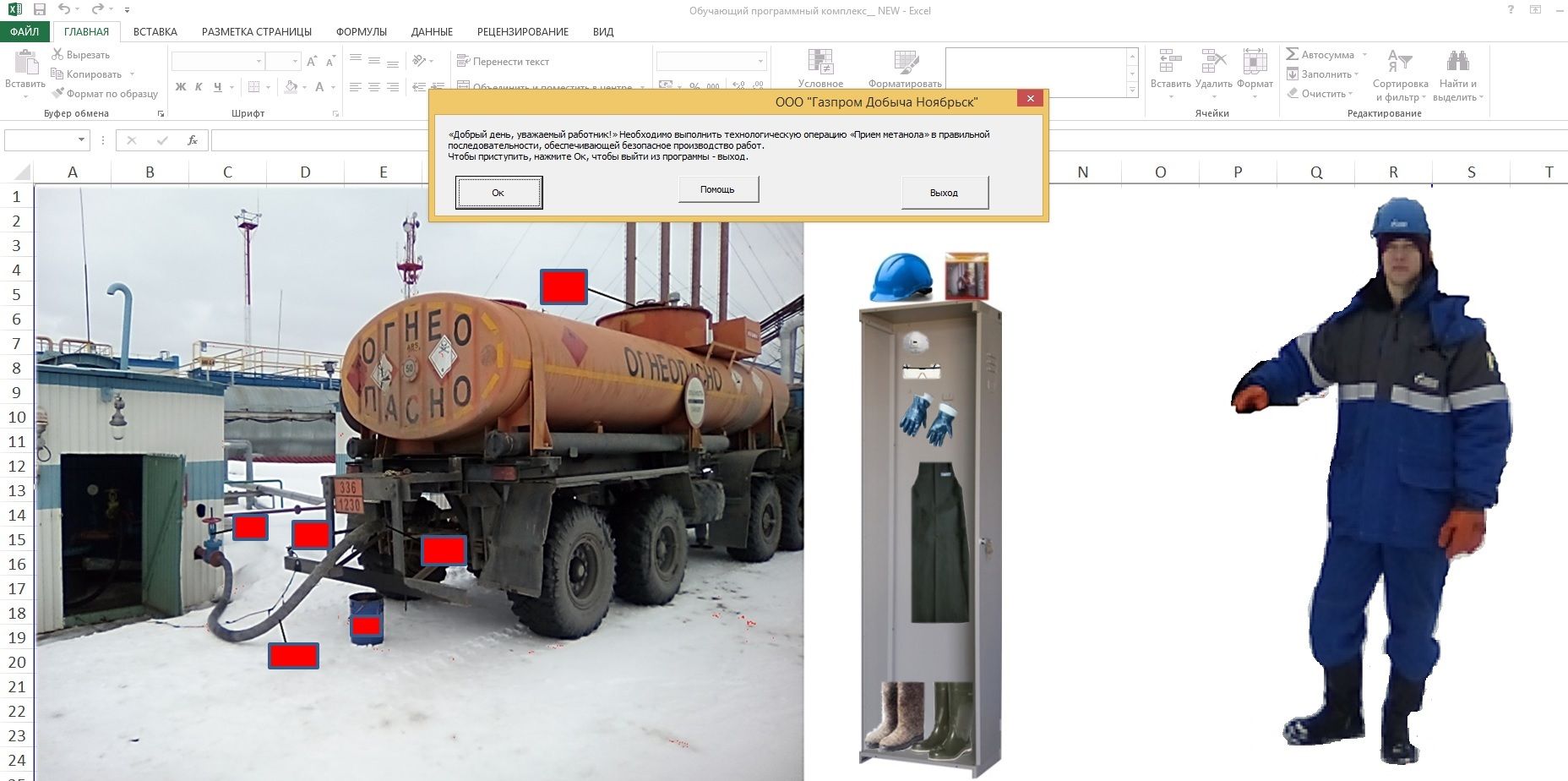The height and width of the screenshot is (781, 1568).
Task: Open the font size dropdown
Action: pyautogui.click(x=294, y=62)
